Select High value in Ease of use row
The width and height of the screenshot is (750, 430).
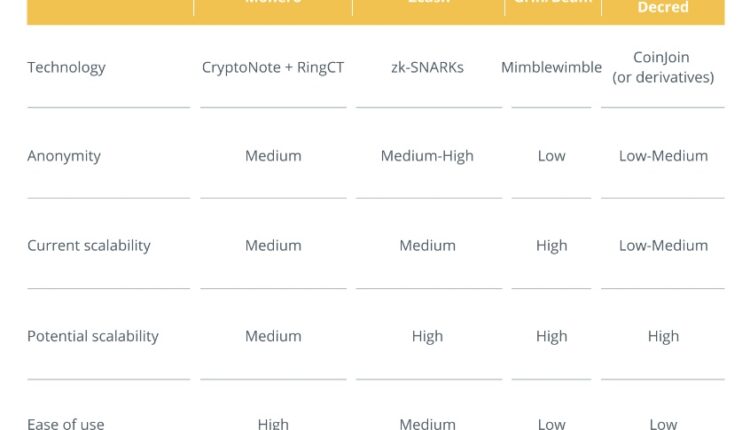tap(273, 424)
